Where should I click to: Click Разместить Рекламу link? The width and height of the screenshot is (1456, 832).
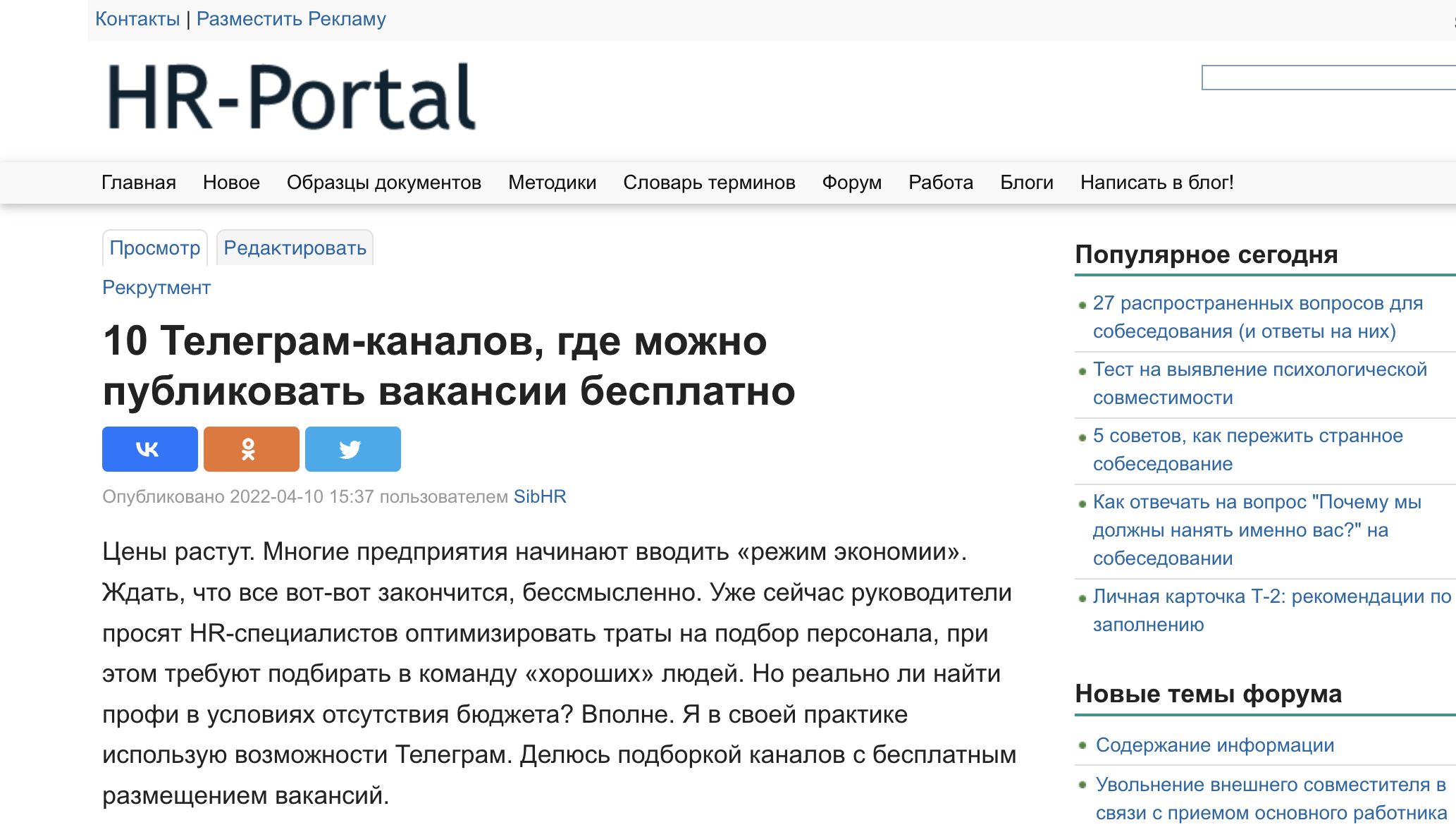pyautogui.click(x=292, y=18)
